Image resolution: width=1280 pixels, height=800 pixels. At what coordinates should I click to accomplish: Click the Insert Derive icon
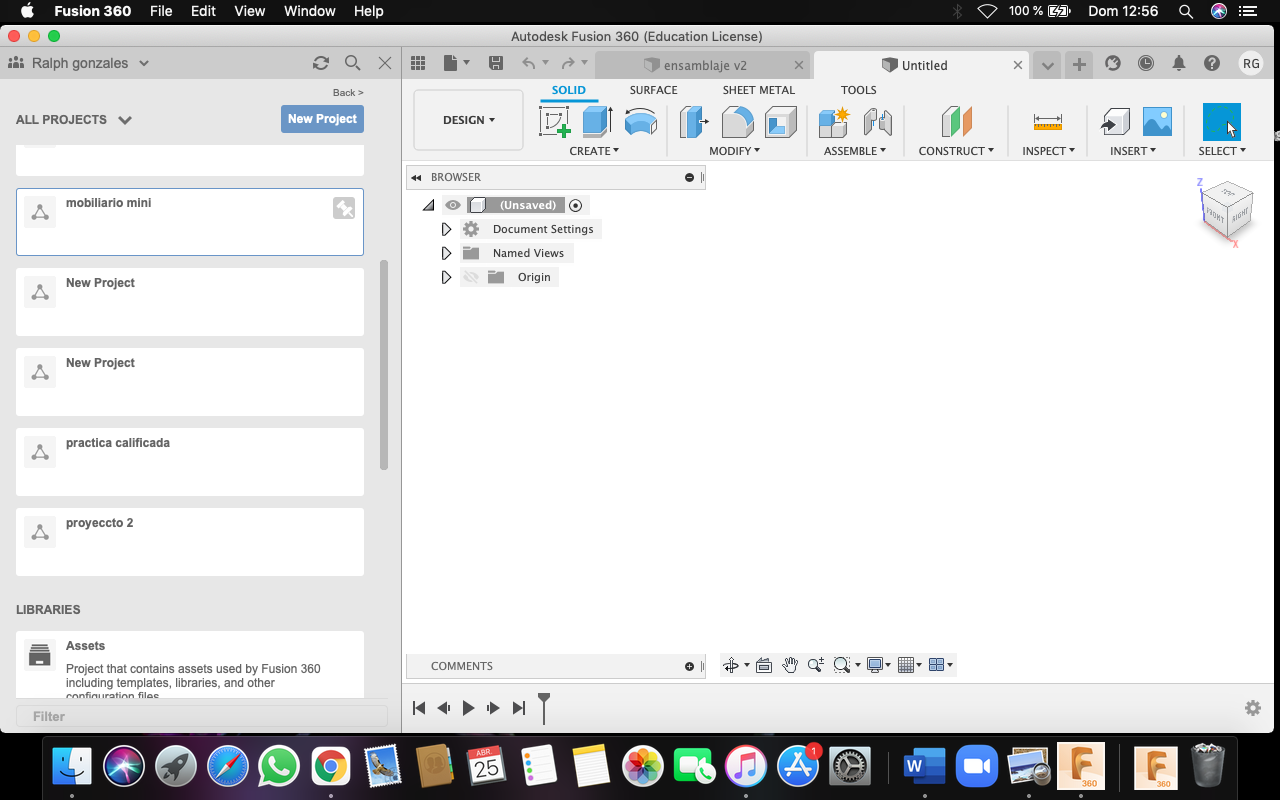point(1115,122)
